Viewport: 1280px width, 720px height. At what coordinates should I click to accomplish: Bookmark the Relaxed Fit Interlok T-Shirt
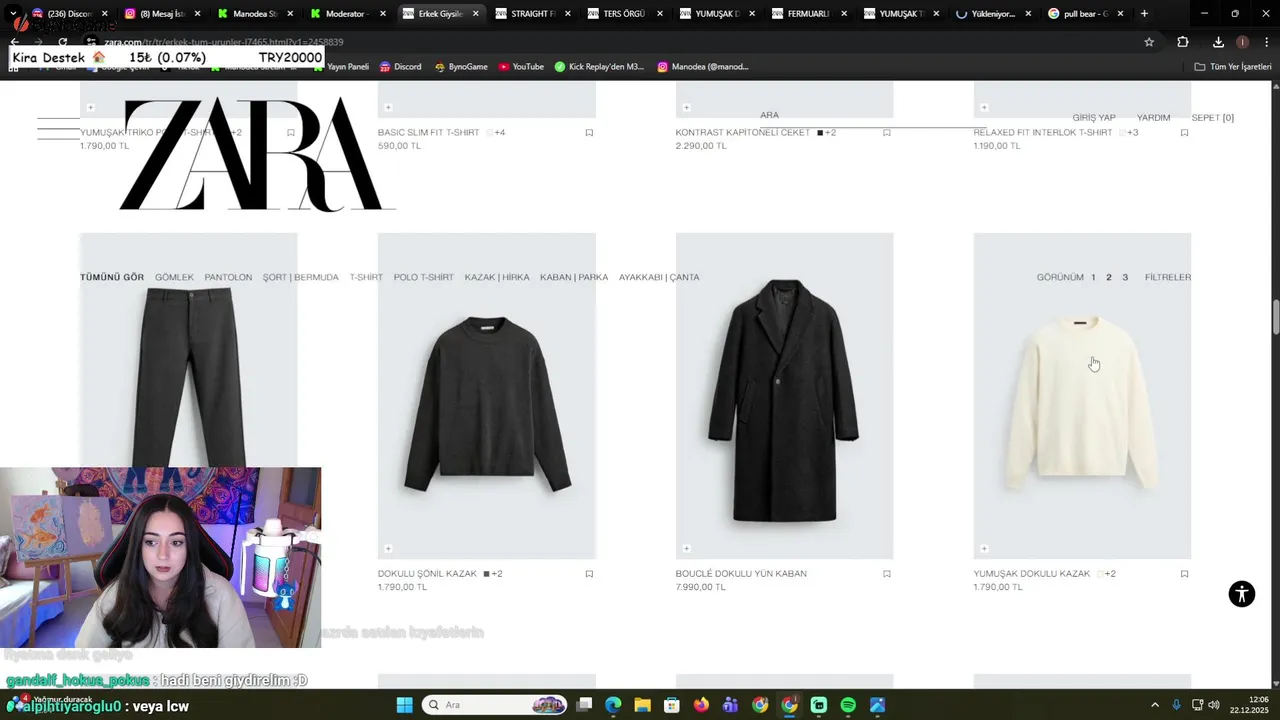[1184, 132]
